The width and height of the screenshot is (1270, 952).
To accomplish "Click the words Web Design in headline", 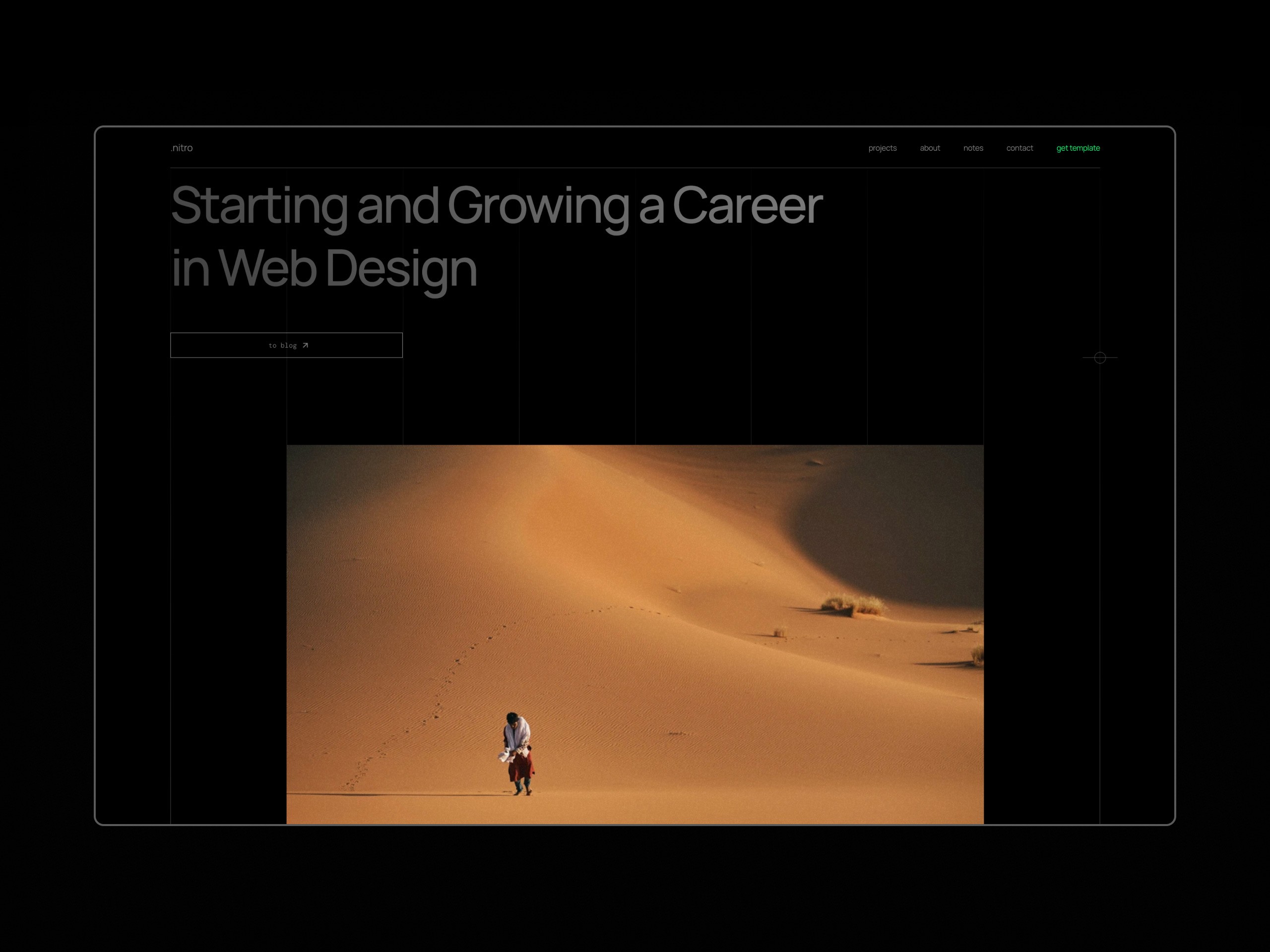I will point(347,268).
